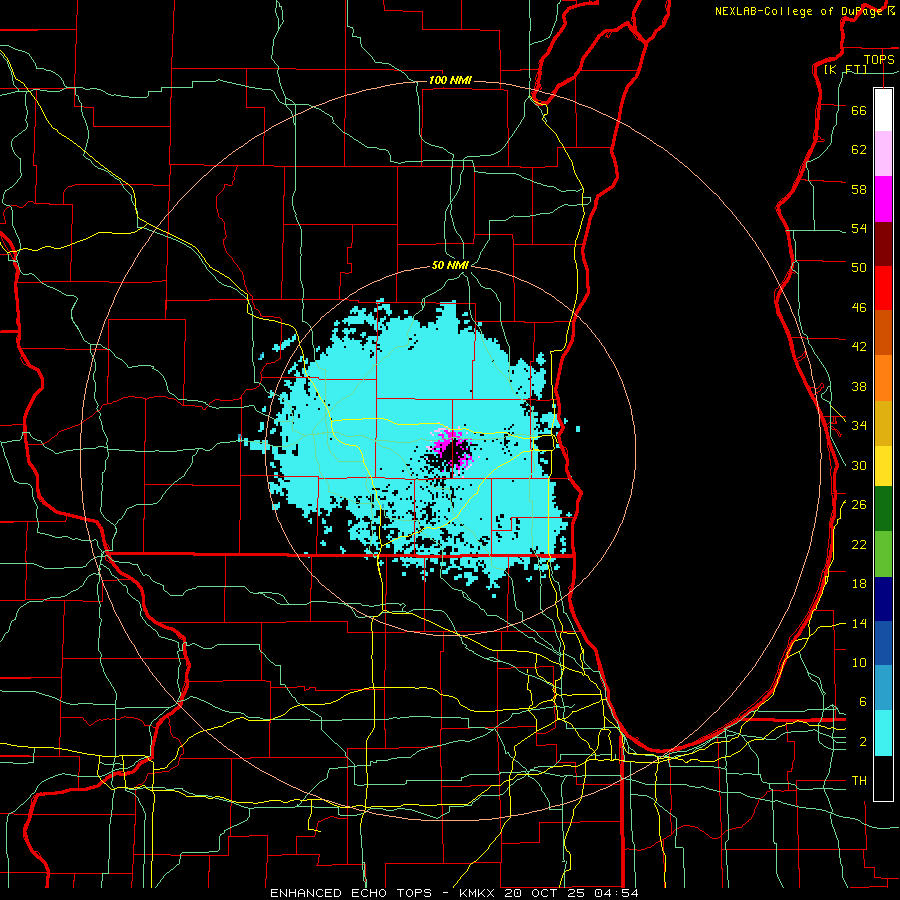Click the '100 NMI' range ring label
This screenshot has width=900, height=900.
click(451, 80)
